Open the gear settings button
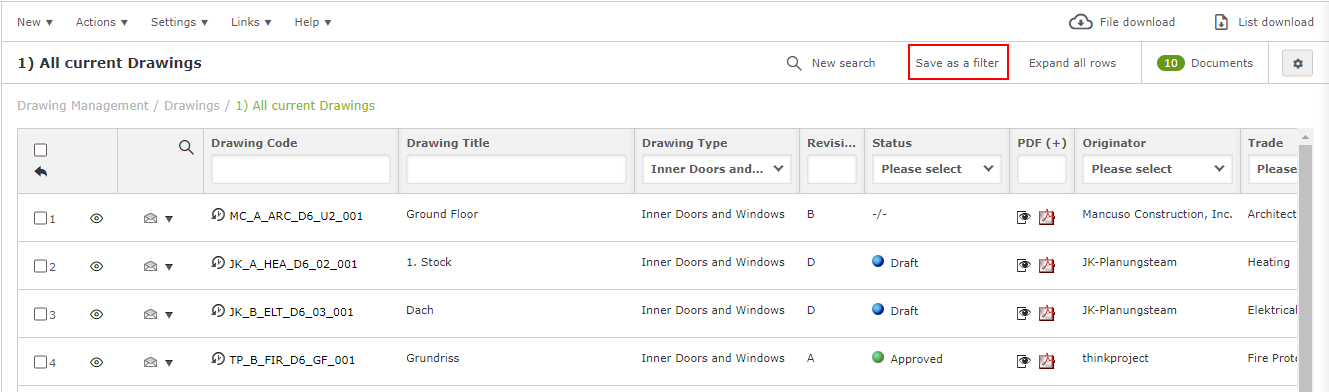The width and height of the screenshot is (1329, 392). coord(1298,63)
